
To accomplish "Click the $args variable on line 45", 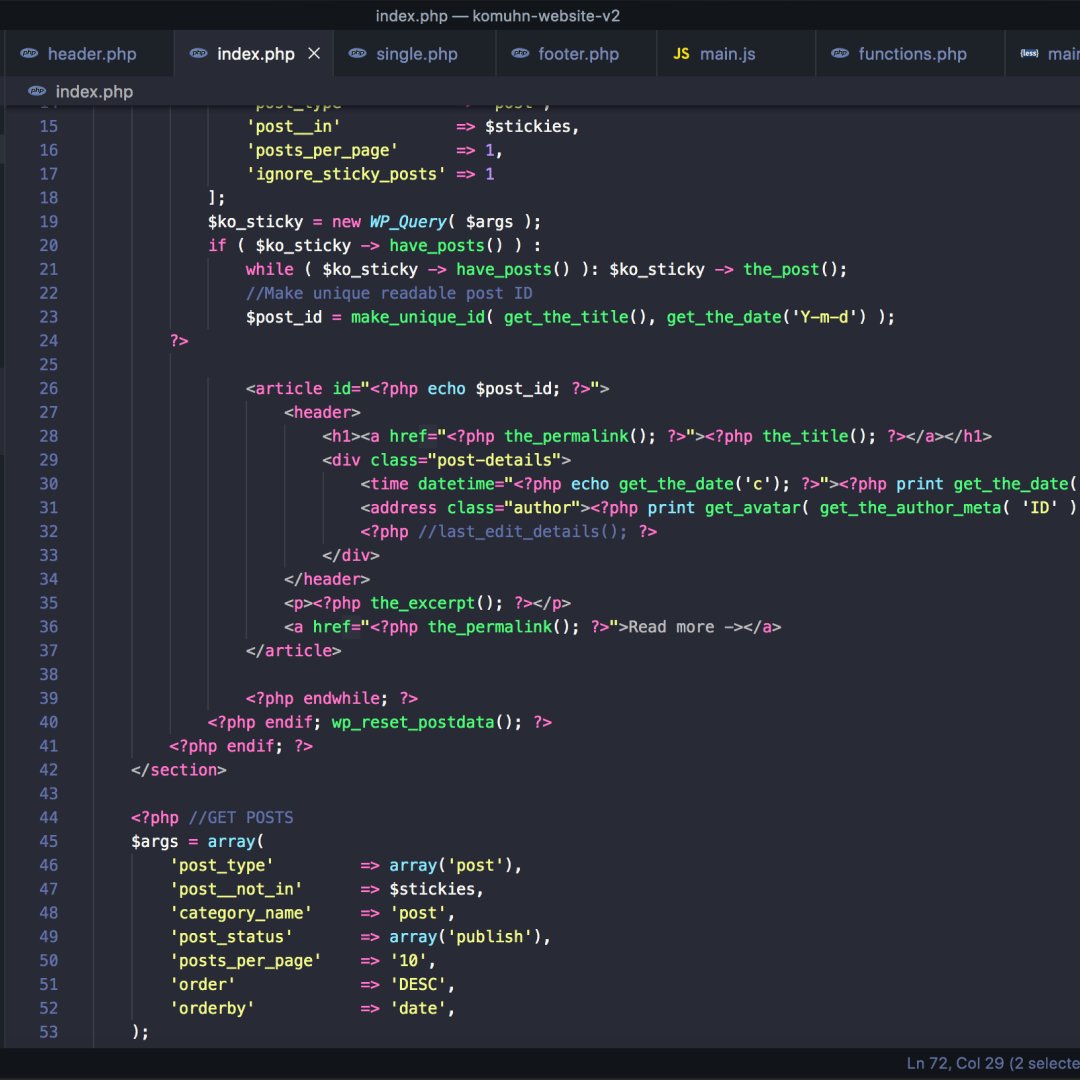I will [x=155, y=842].
